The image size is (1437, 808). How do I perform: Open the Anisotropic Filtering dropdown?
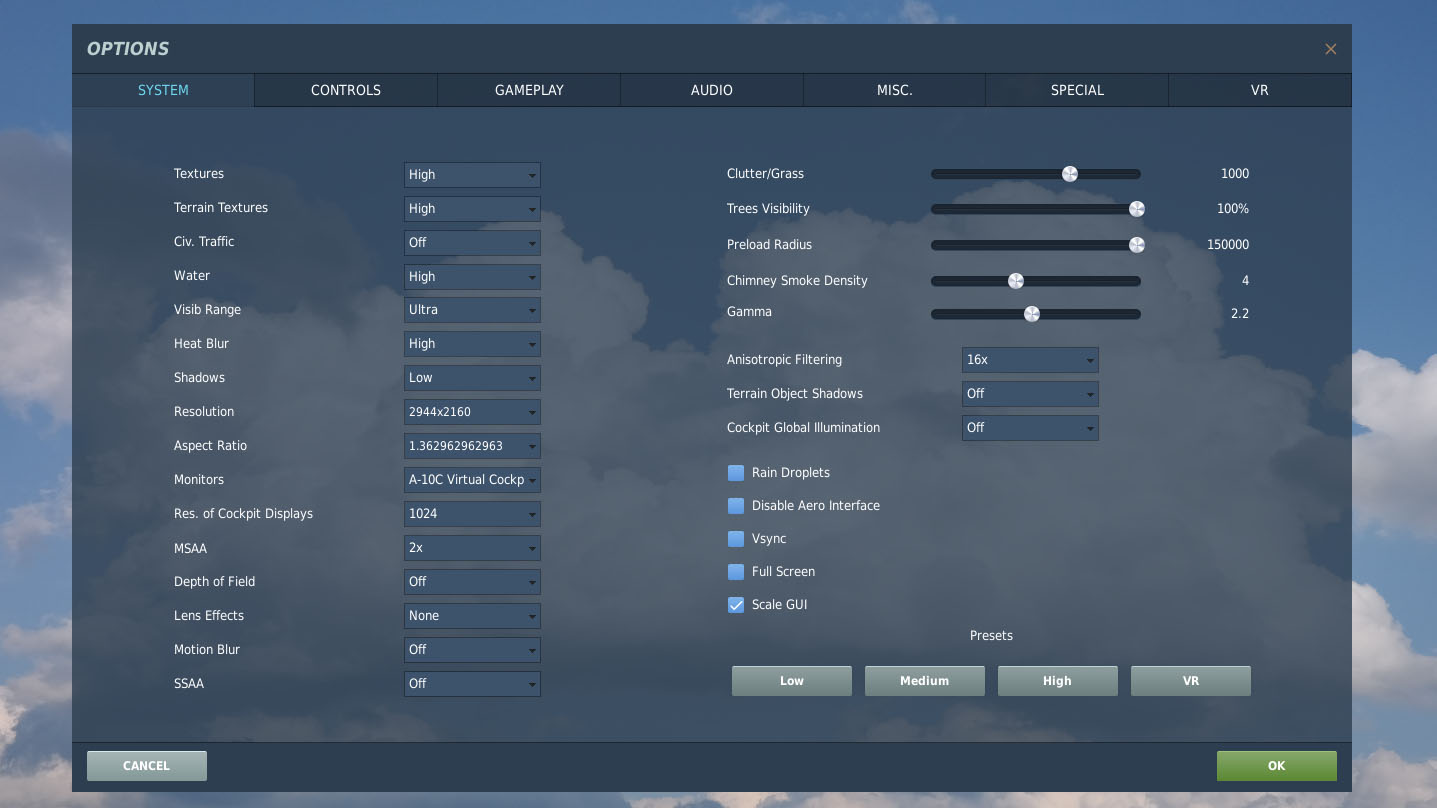coord(1030,360)
